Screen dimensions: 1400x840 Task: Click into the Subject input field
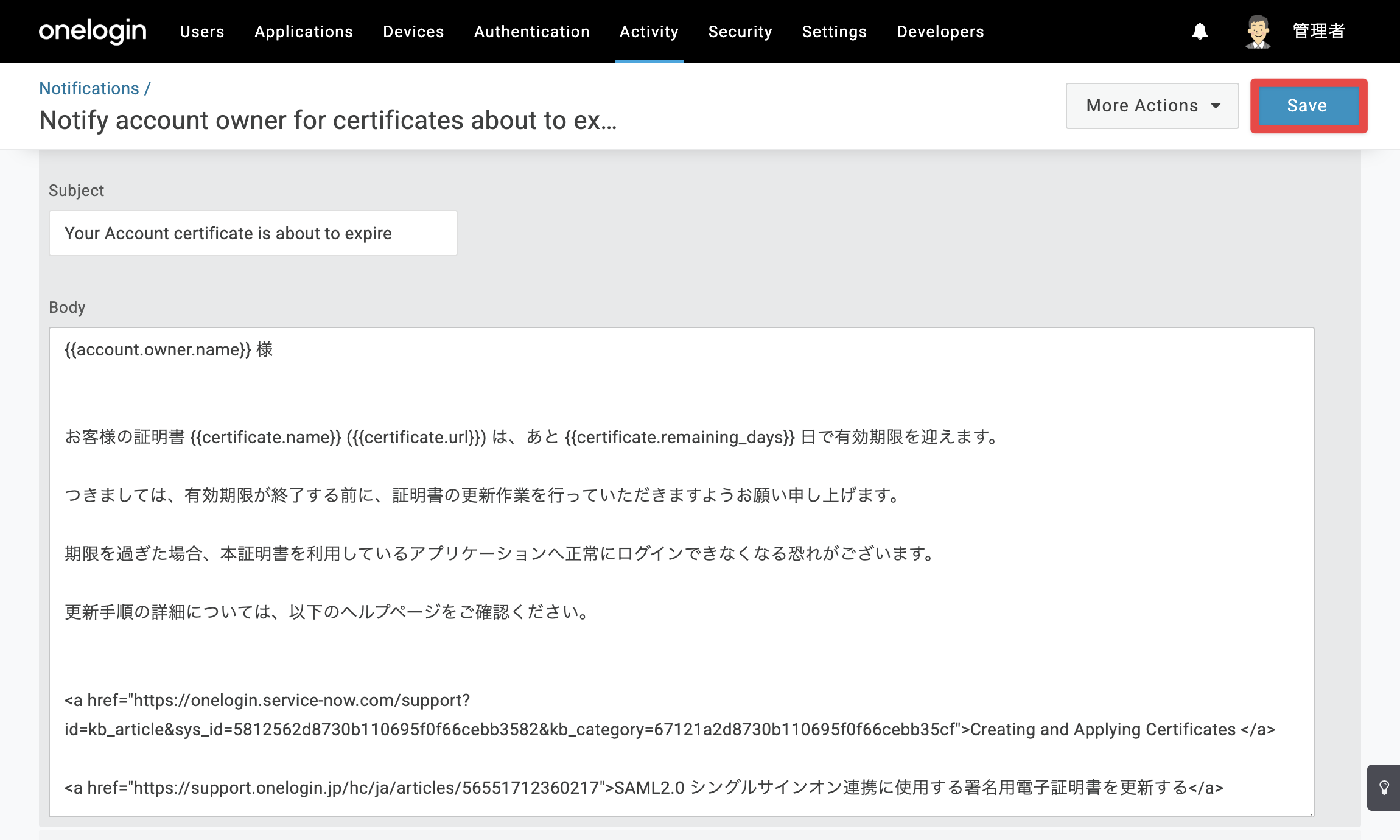tap(253, 233)
